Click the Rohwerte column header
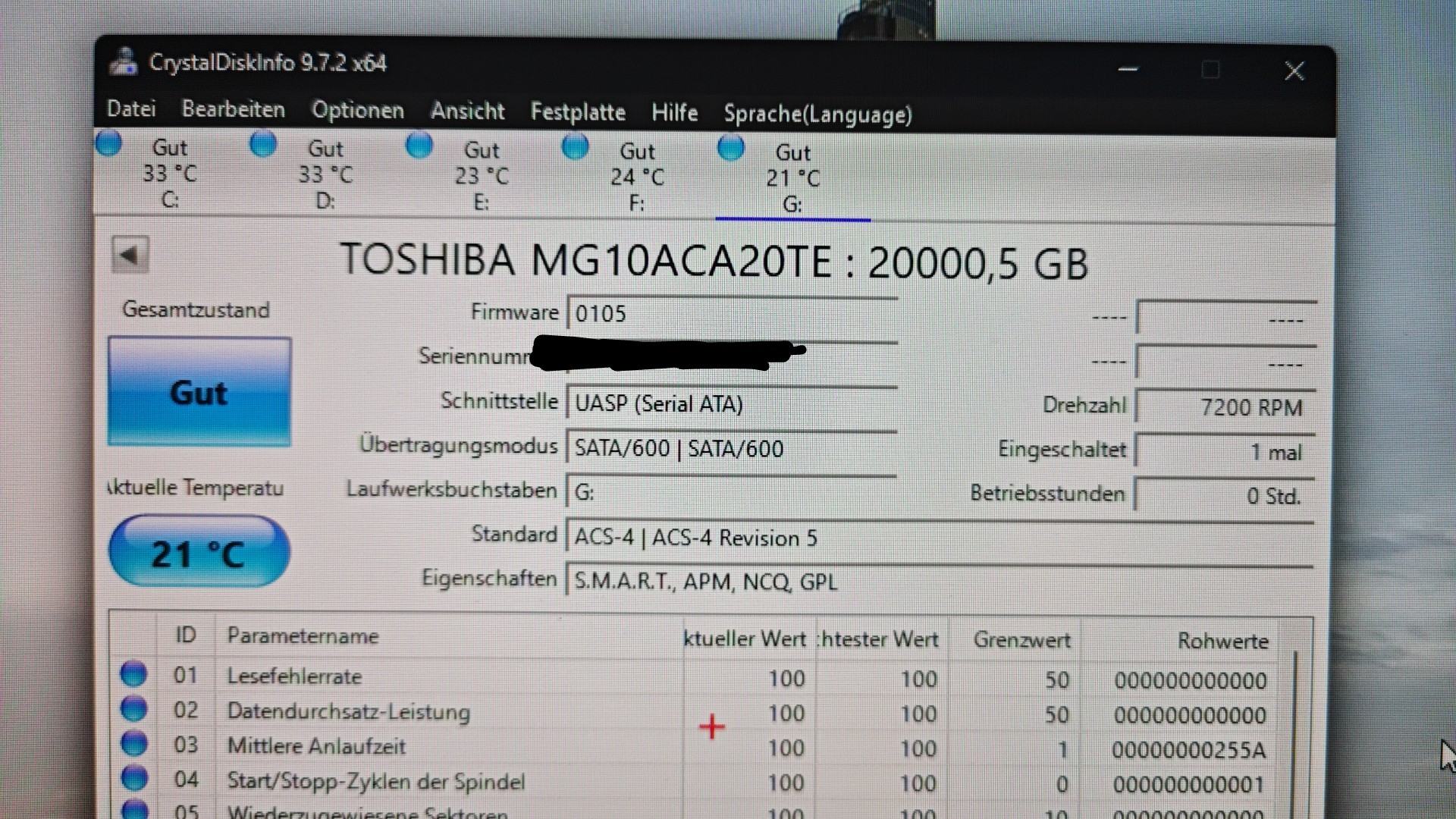This screenshot has width=1456, height=819. point(1222,642)
